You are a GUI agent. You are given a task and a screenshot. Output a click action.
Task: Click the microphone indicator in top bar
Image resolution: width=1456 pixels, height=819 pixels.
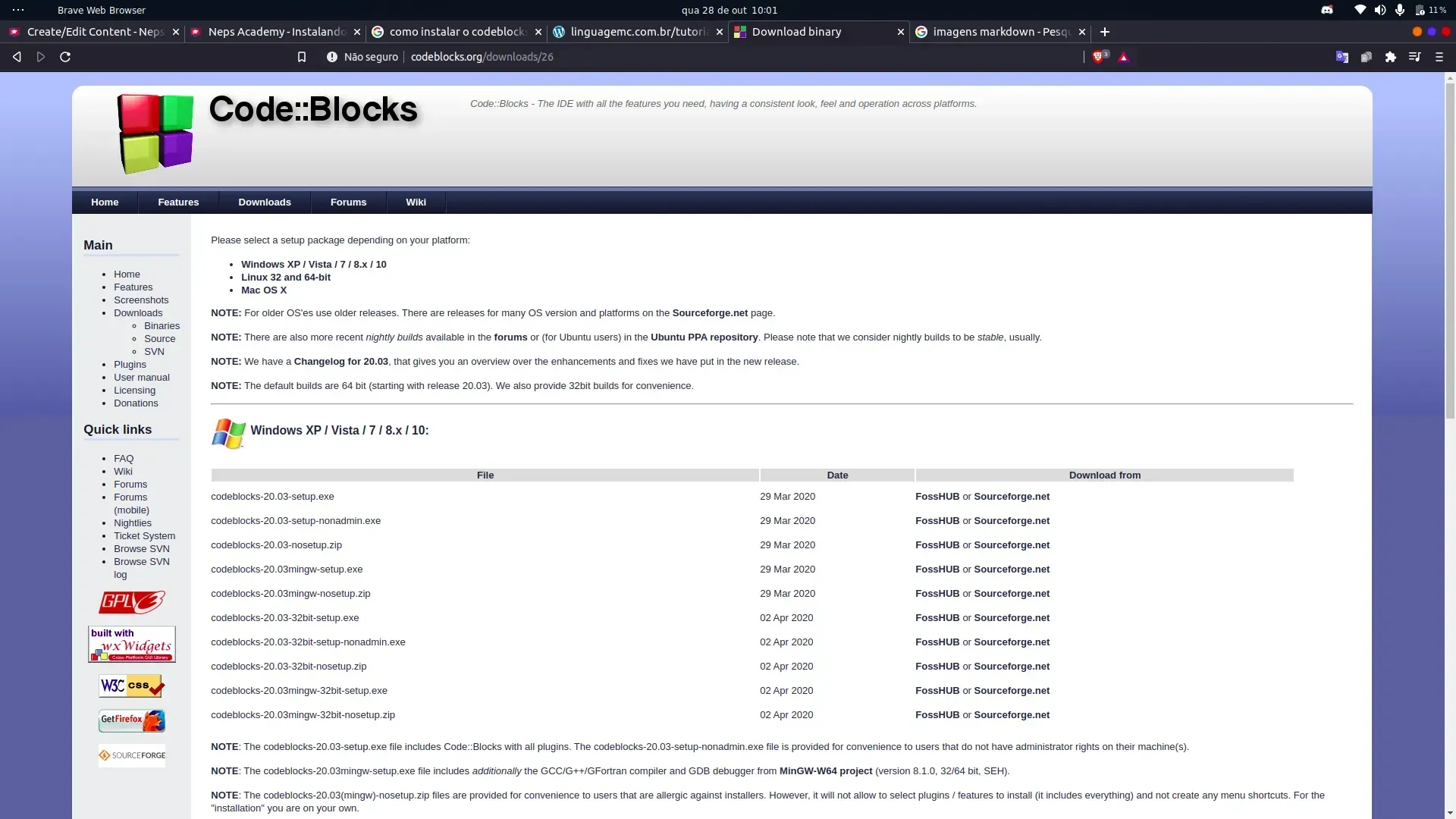(1400, 10)
